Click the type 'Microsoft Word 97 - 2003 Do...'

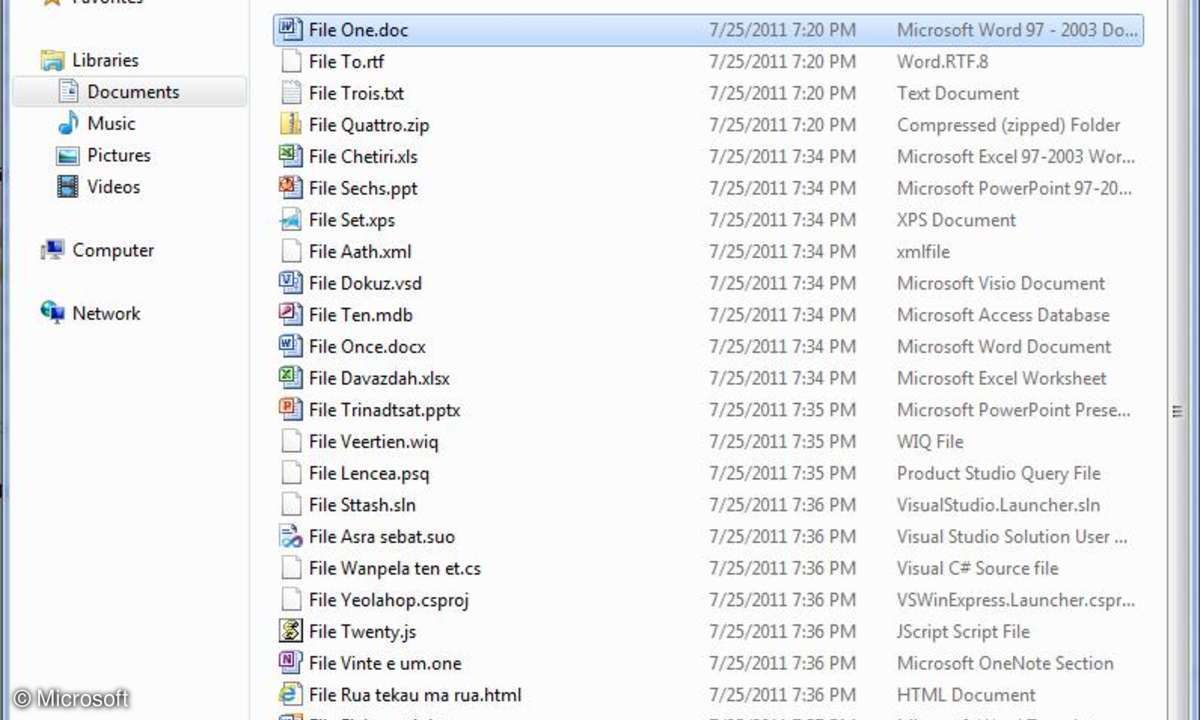pos(1017,30)
